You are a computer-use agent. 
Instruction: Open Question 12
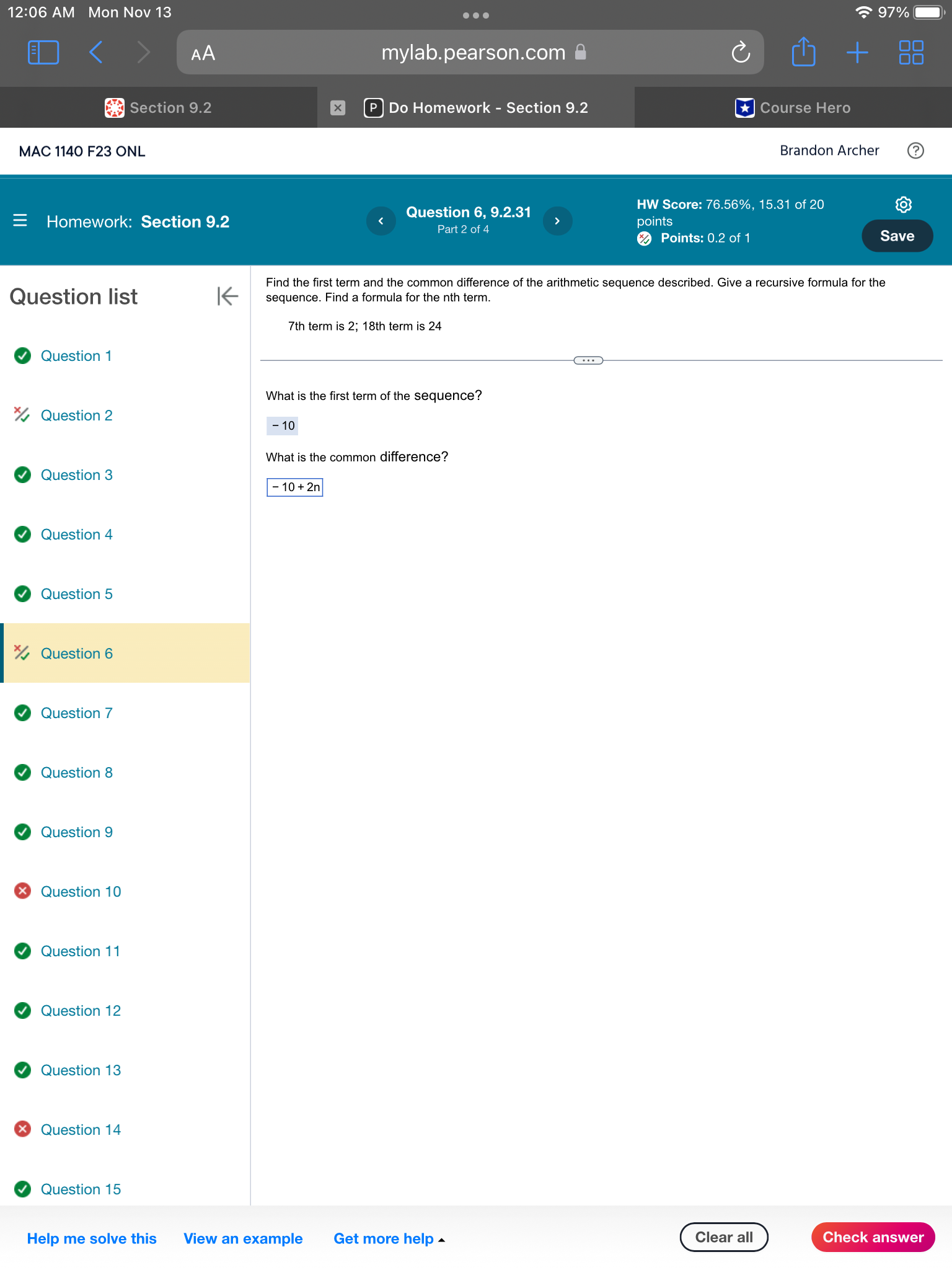click(81, 1011)
